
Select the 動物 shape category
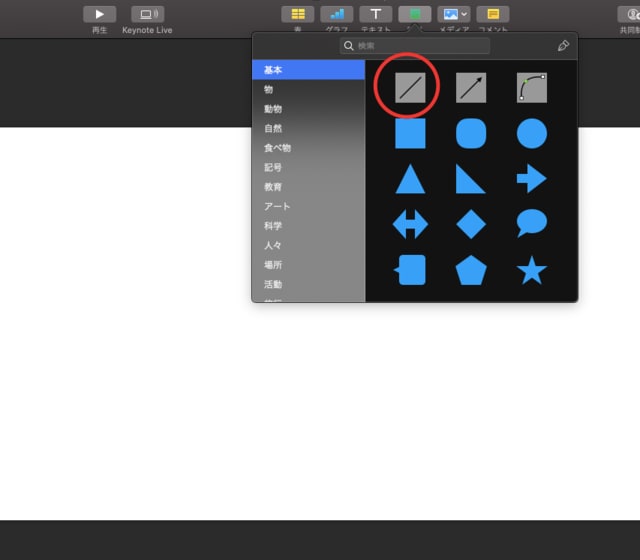click(x=273, y=109)
